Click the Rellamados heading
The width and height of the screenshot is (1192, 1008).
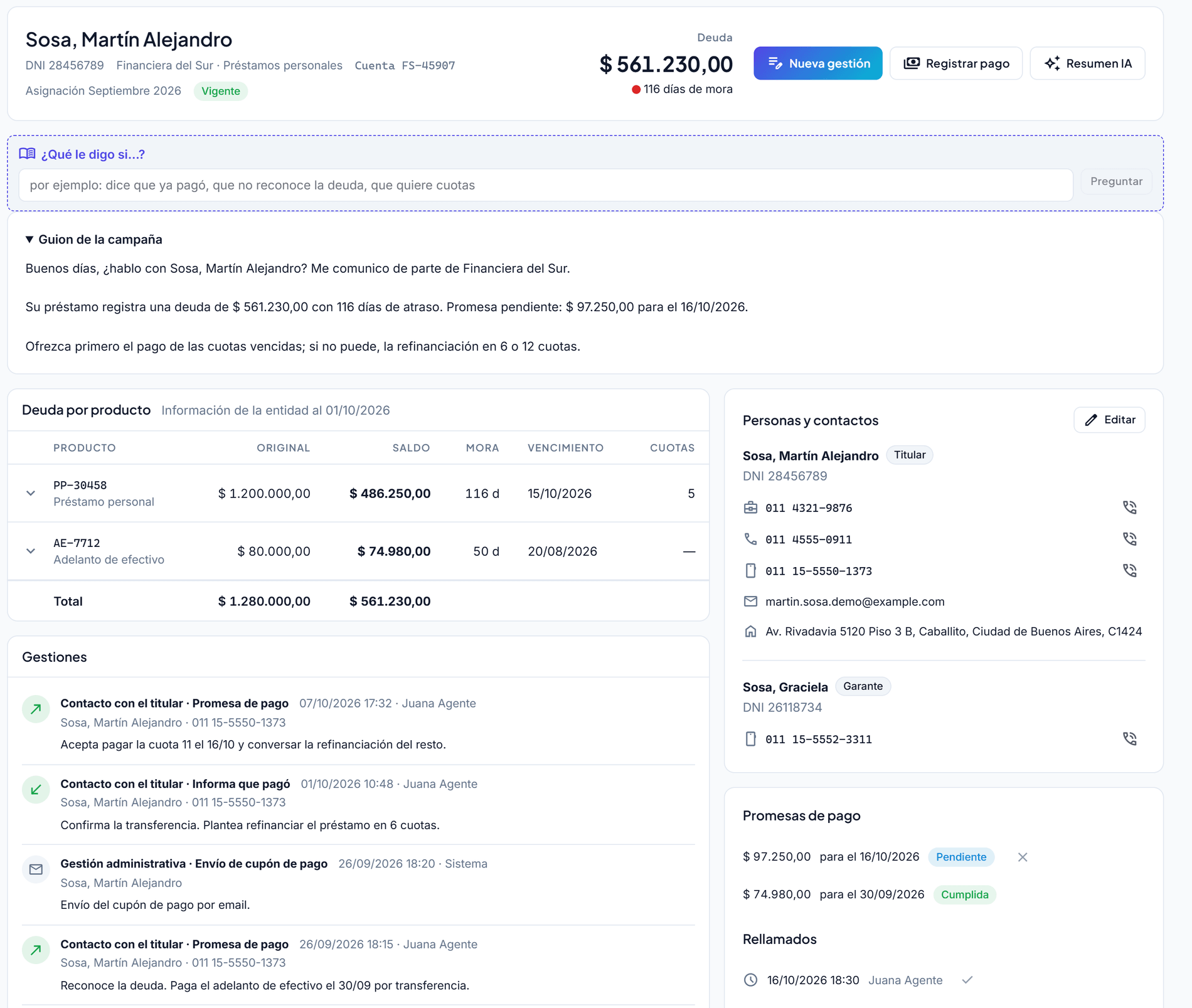point(780,939)
